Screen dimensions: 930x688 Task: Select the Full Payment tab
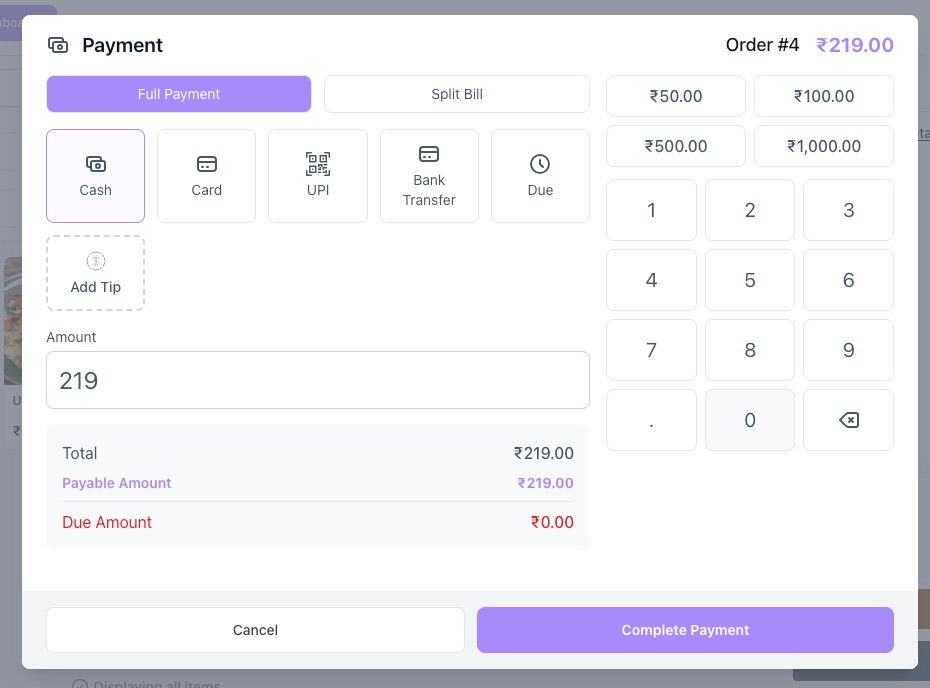[x=178, y=93]
